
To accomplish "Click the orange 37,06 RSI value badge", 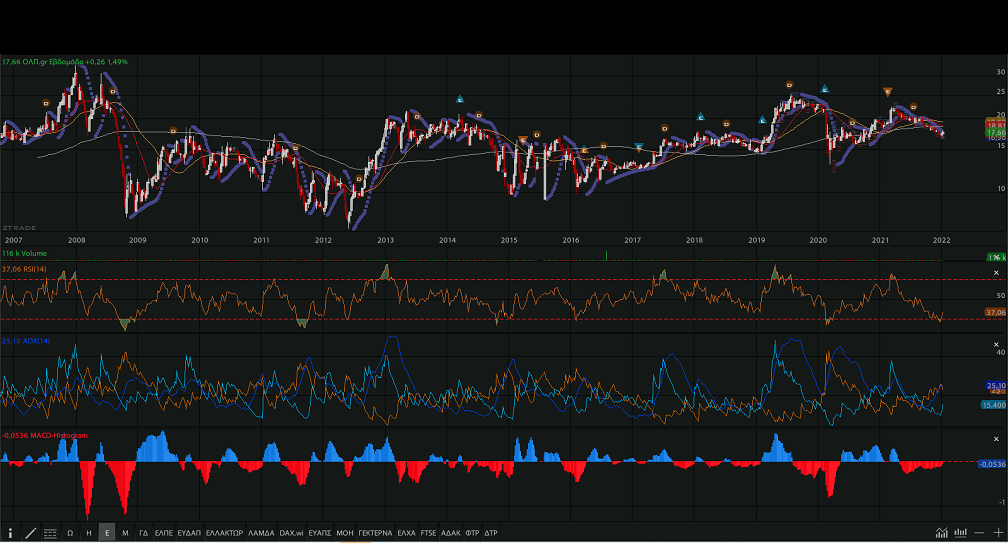I will (x=996, y=312).
